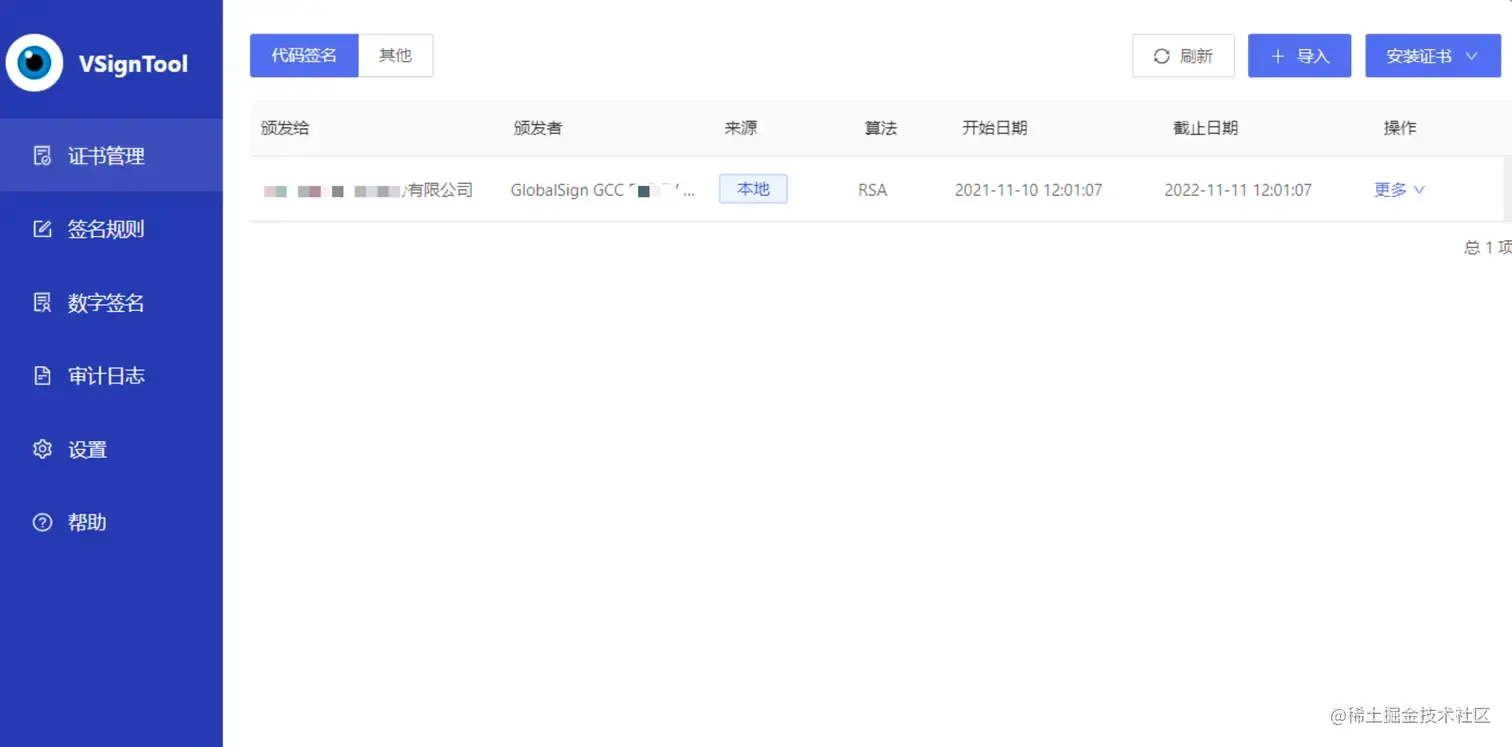The height and width of the screenshot is (747, 1512).
Task: Expand the 安装证书 dropdown arrow
Action: [1471, 56]
